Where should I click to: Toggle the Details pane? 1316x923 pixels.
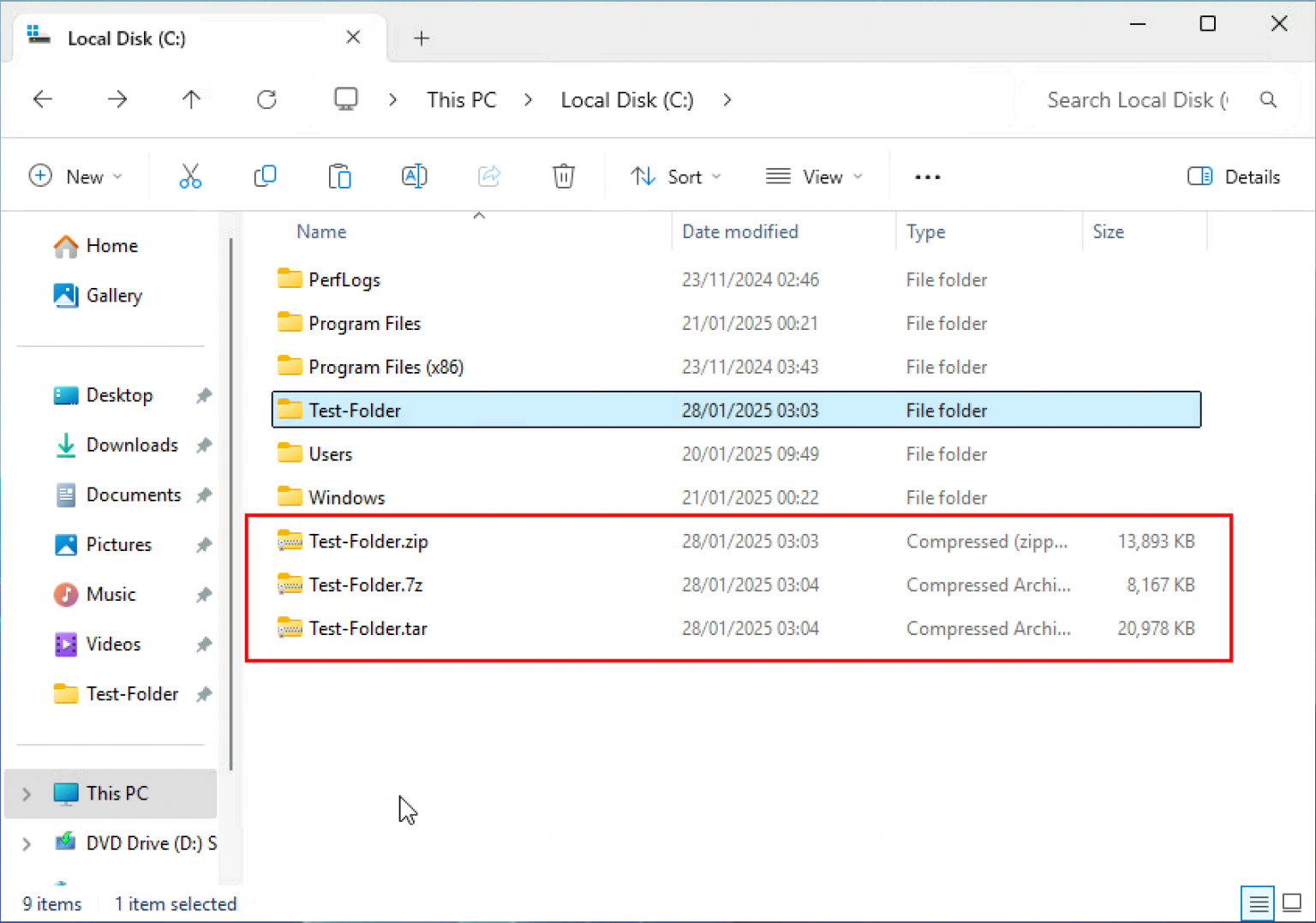[1234, 177]
